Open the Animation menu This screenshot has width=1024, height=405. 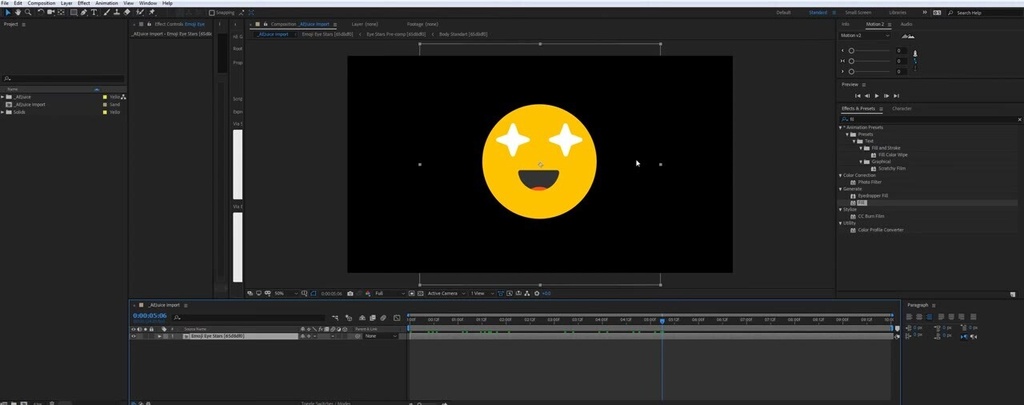[x=106, y=3]
